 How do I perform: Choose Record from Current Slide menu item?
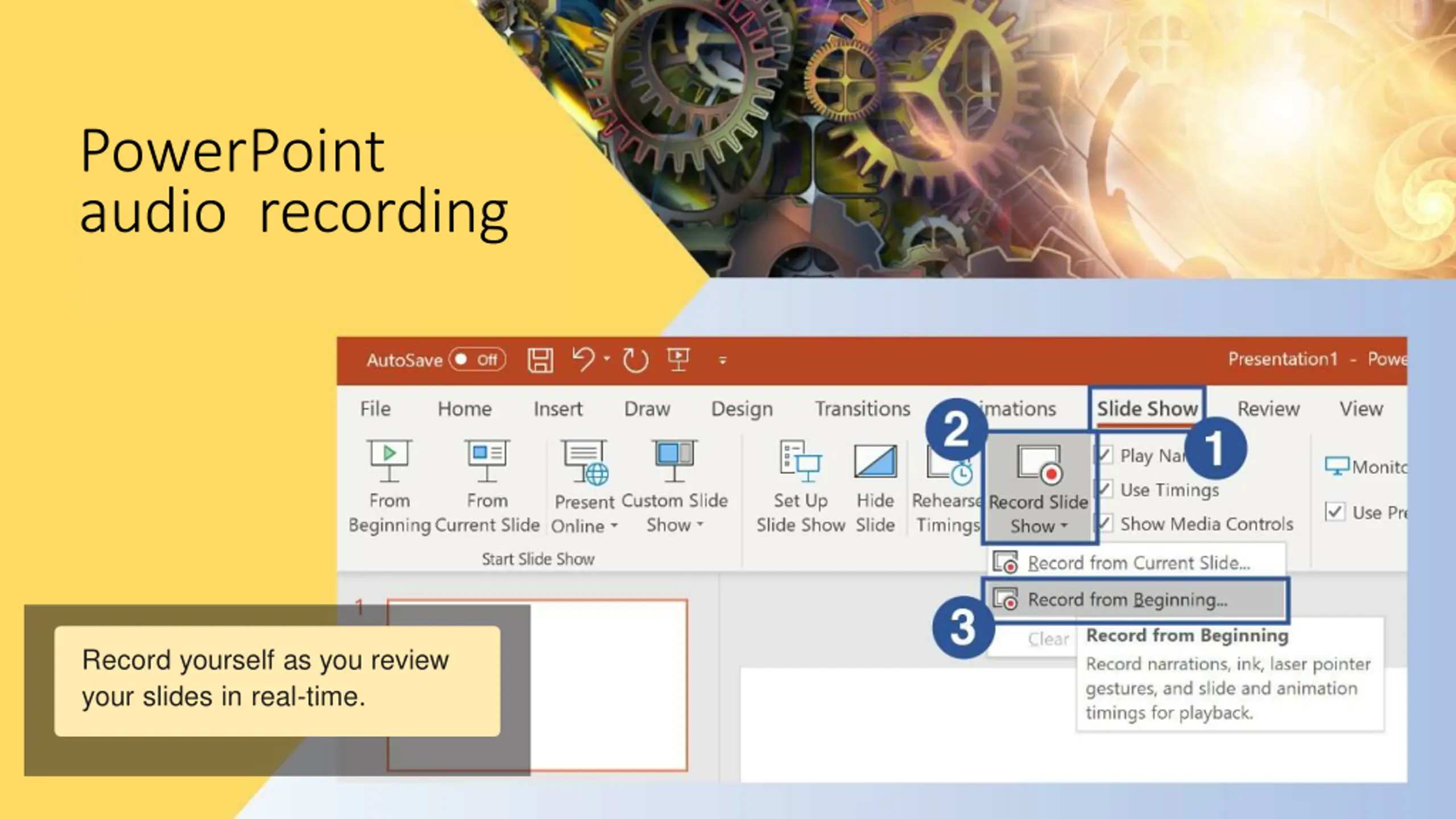pos(1136,562)
